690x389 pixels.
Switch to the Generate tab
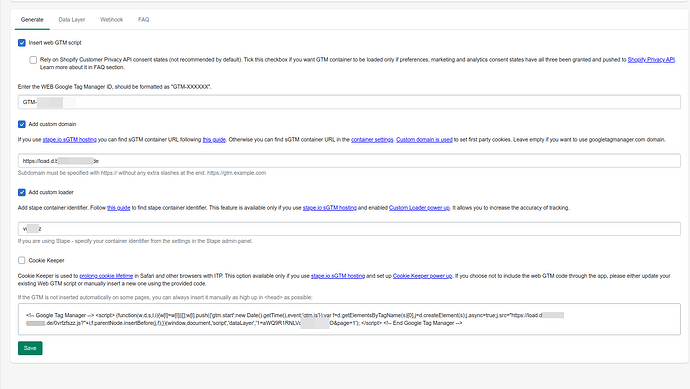click(32, 20)
